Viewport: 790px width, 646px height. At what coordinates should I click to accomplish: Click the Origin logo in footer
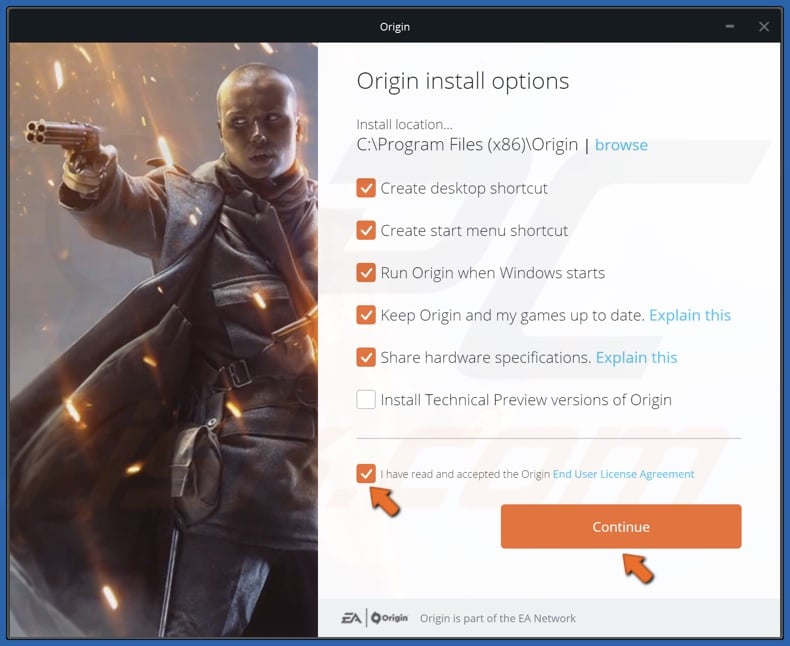coord(389,618)
